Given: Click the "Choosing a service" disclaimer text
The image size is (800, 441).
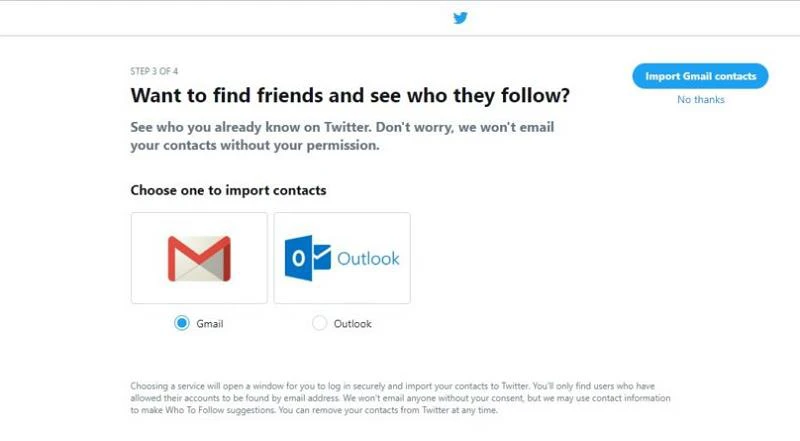Looking at the screenshot, I should point(200,385).
